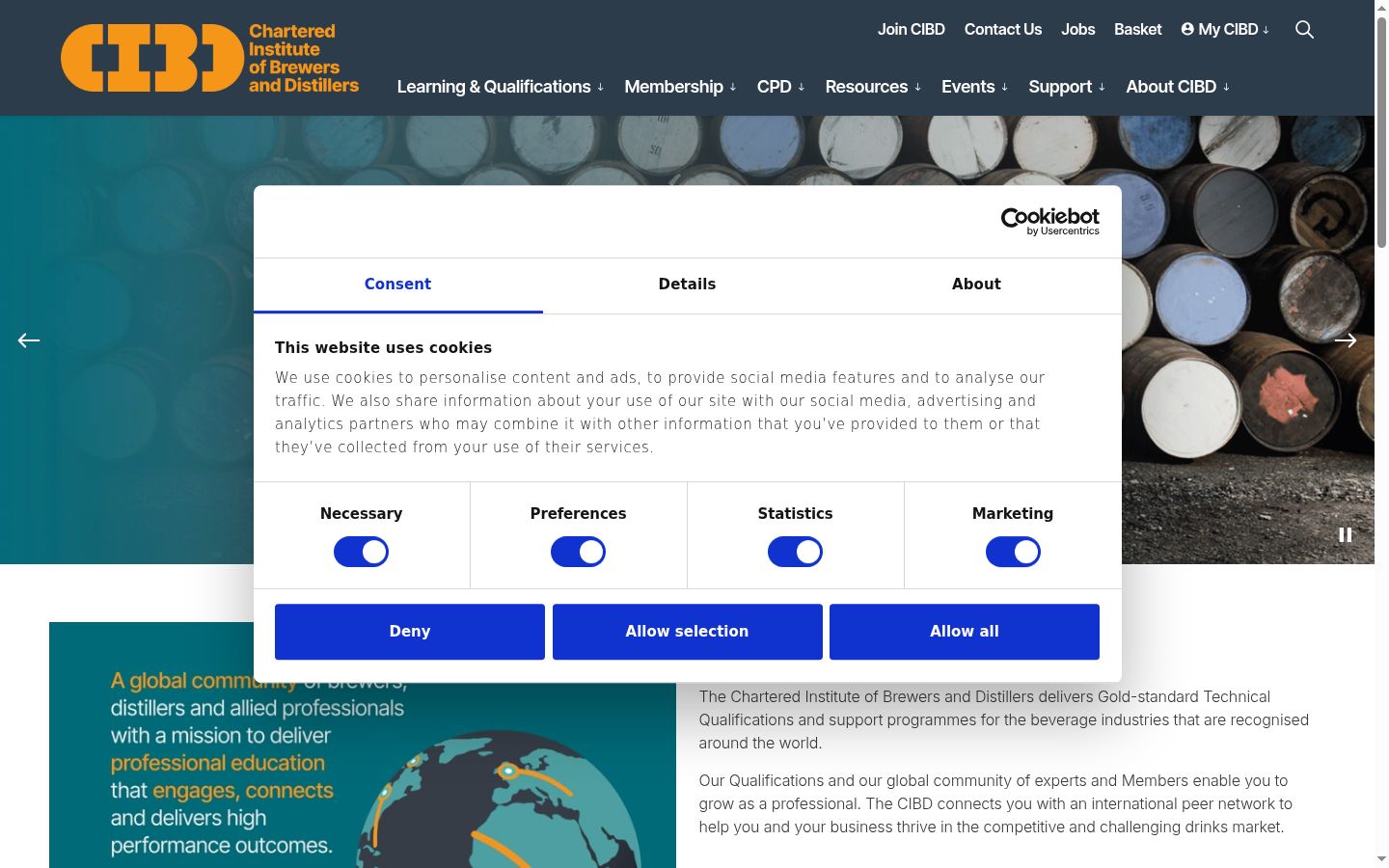Turn off Marketing cookies switch

(x=1013, y=552)
